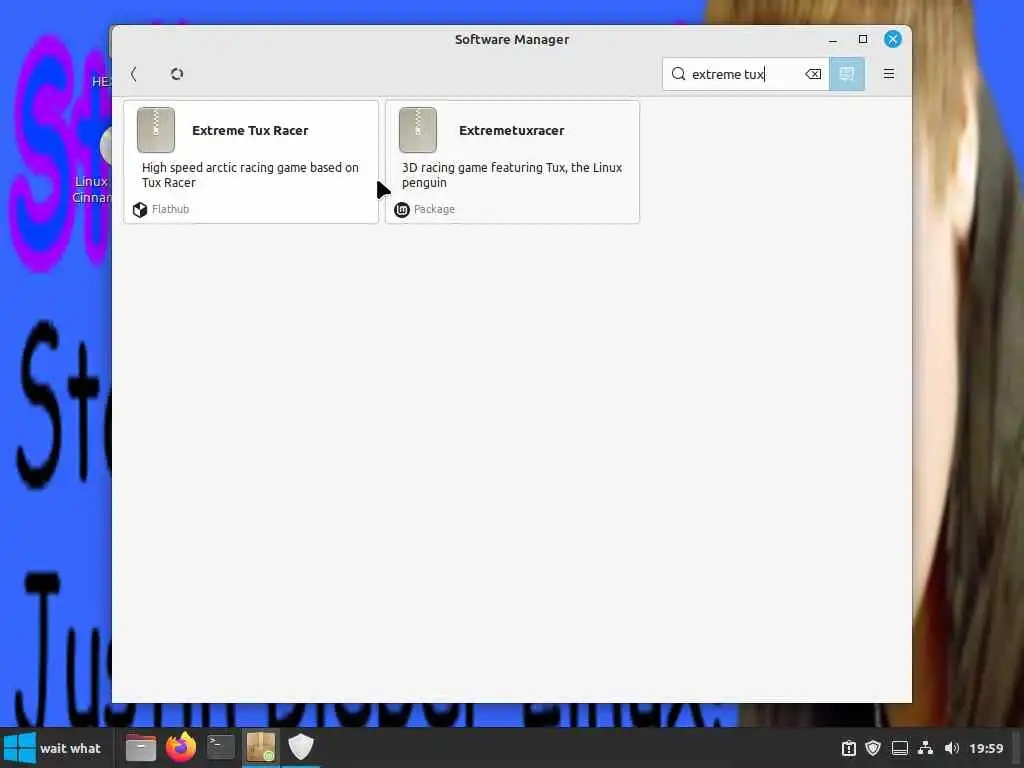Screen dimensions: 1024x768
Task: Open the hamburger menu
Action: point(889,74)
